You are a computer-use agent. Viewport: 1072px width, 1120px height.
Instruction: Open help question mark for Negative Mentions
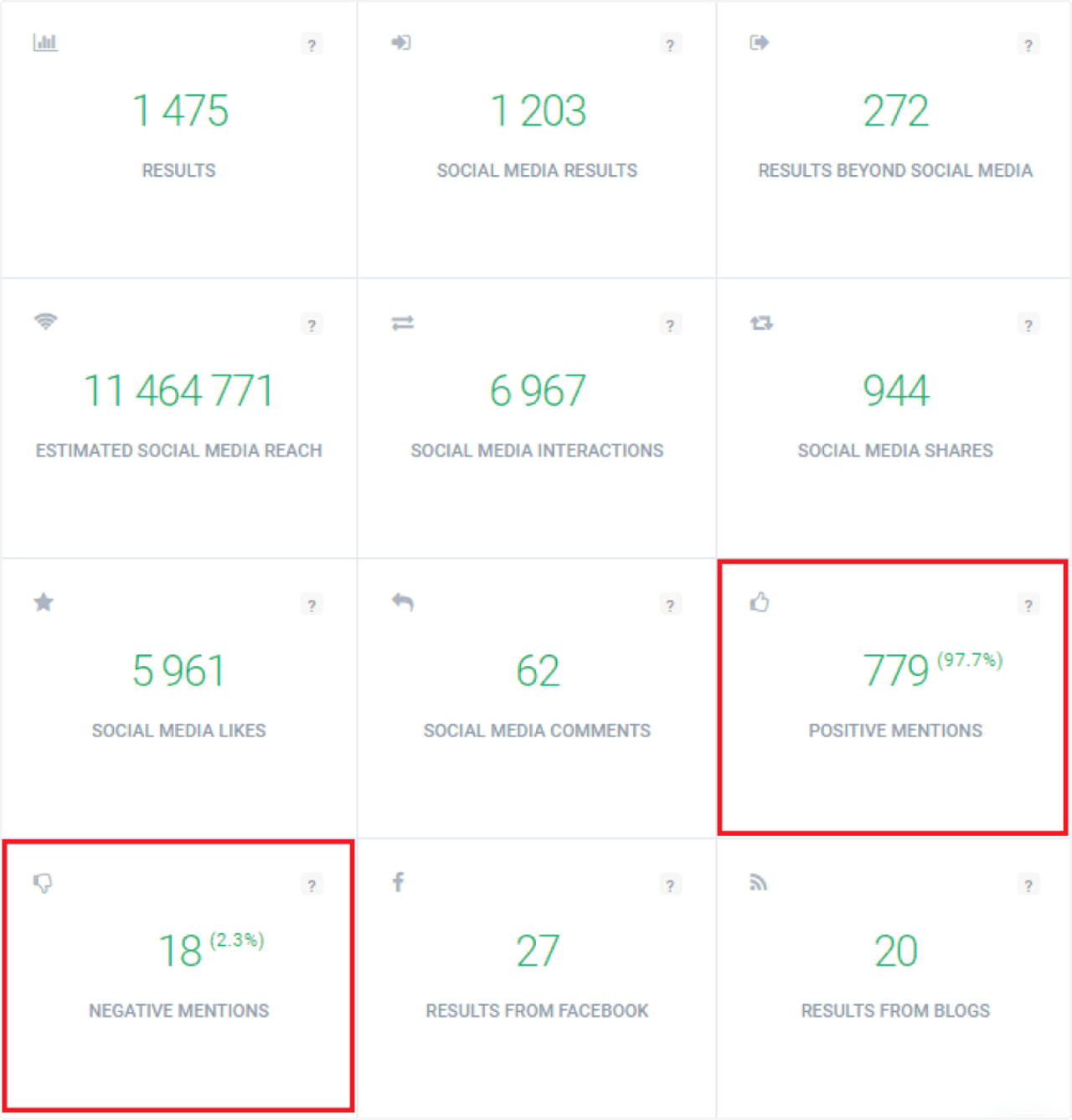tap(312, 885)
